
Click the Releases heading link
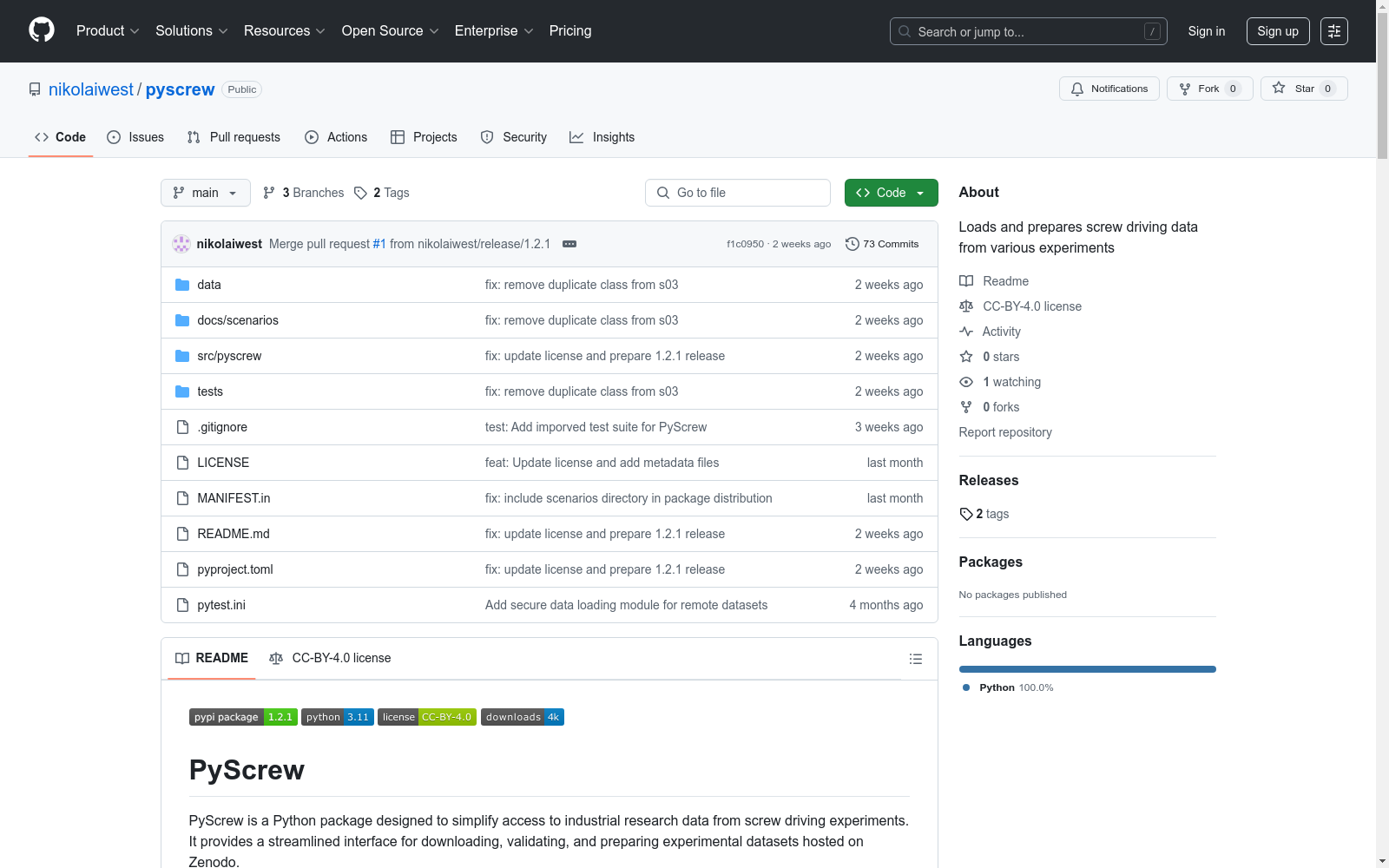tap(989, 480)
